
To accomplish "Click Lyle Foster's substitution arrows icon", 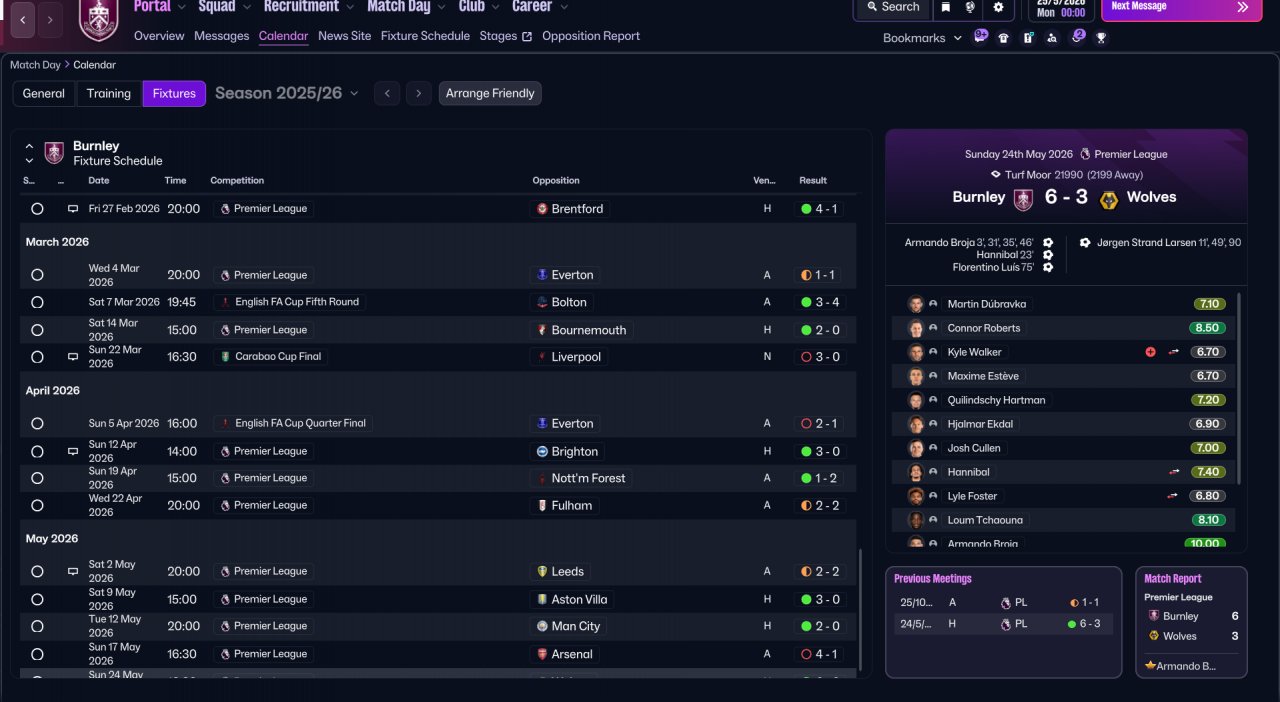I will tap(1174, 496).
